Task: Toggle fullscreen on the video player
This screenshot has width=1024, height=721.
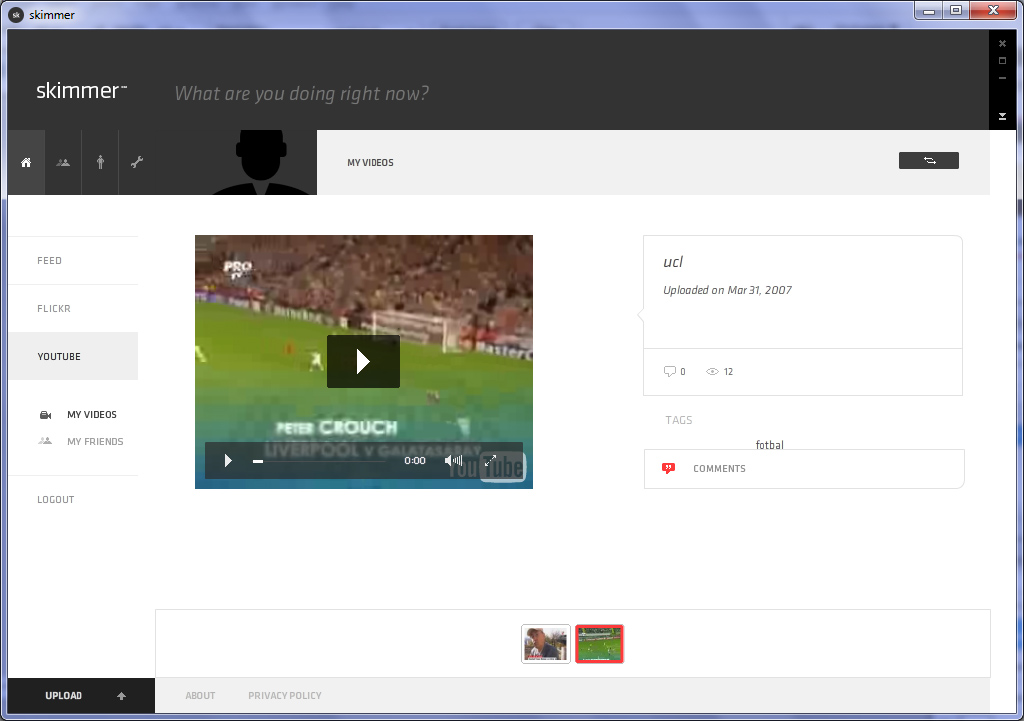Action: [490, 460]
